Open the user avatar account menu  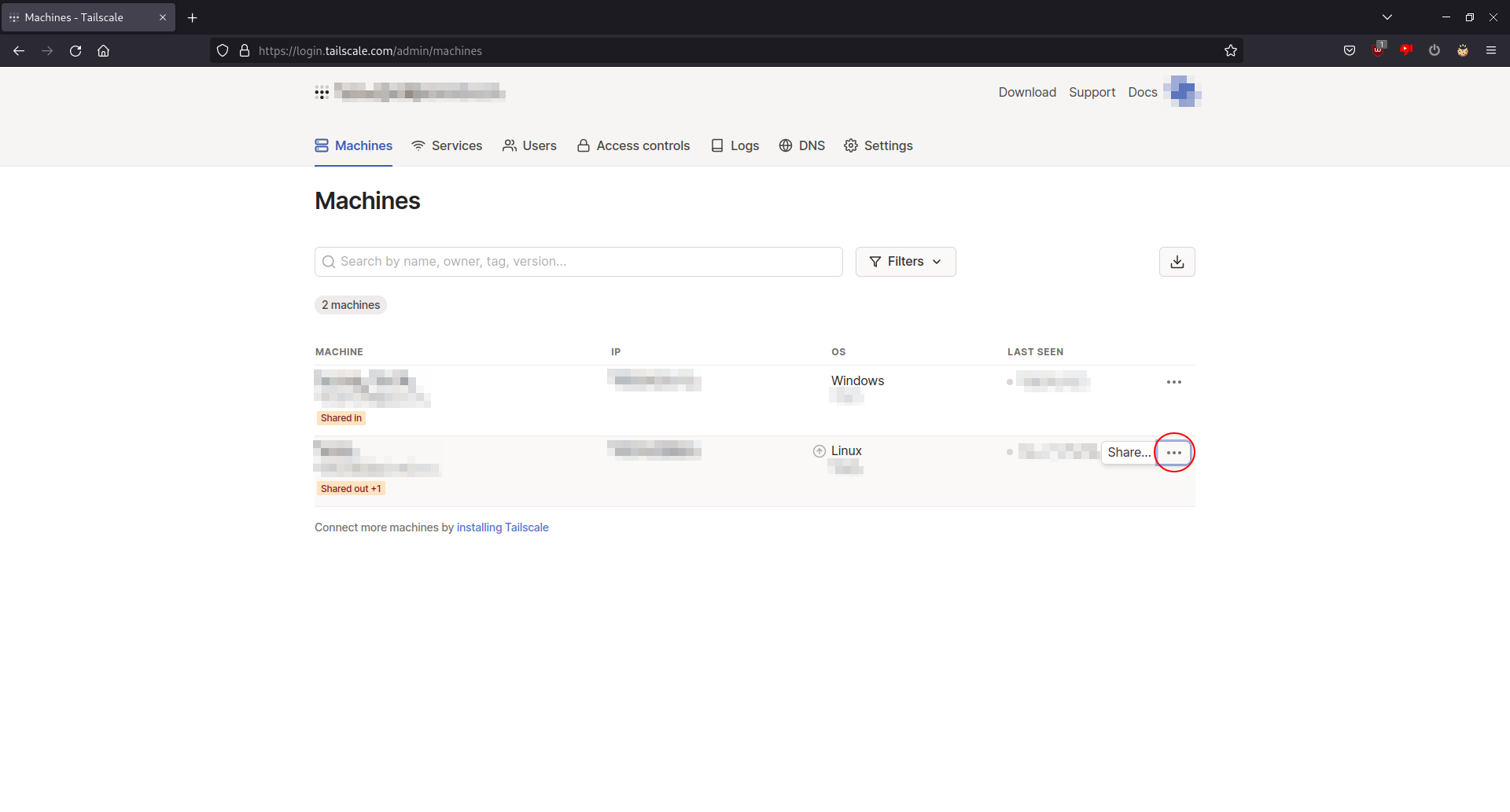pos(1183,92)
